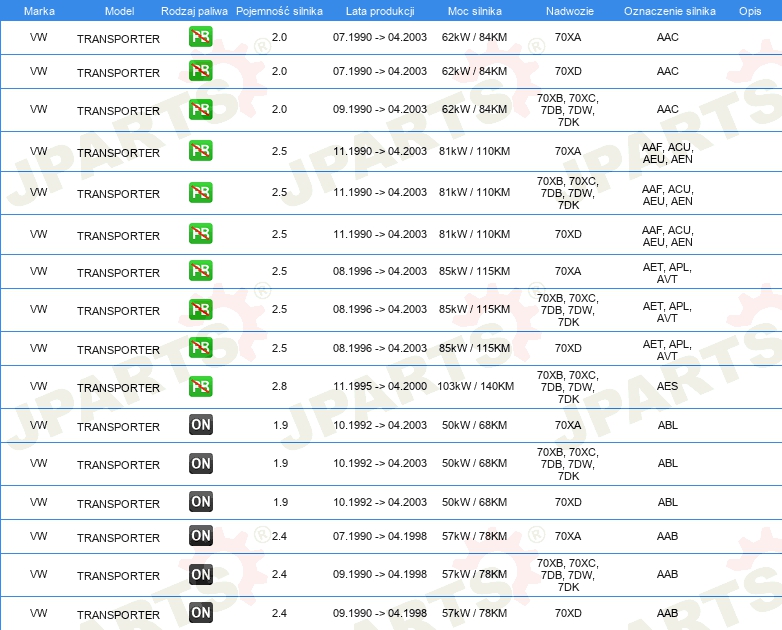Click the ON diesel icon in the AAB 70XA row
Viewport: 782px width, 630px height.
tap(200, 536)
